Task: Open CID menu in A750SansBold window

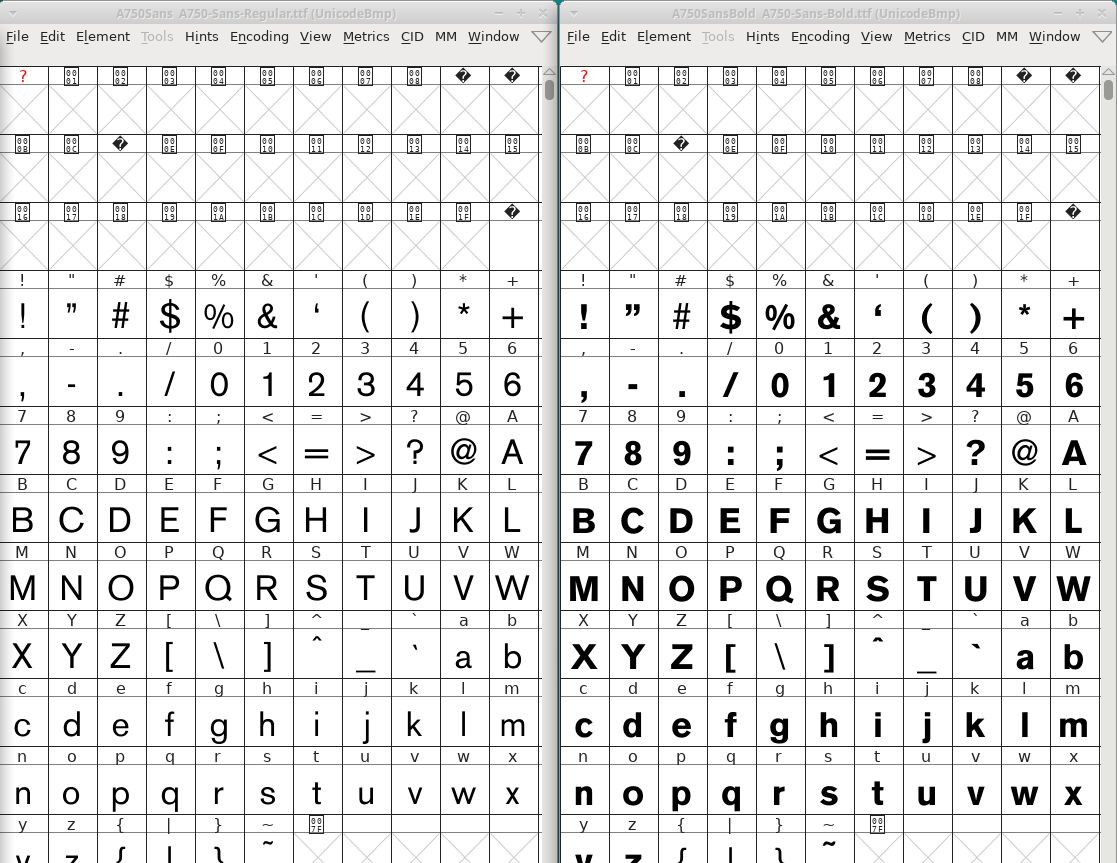Action: point(974,36)
